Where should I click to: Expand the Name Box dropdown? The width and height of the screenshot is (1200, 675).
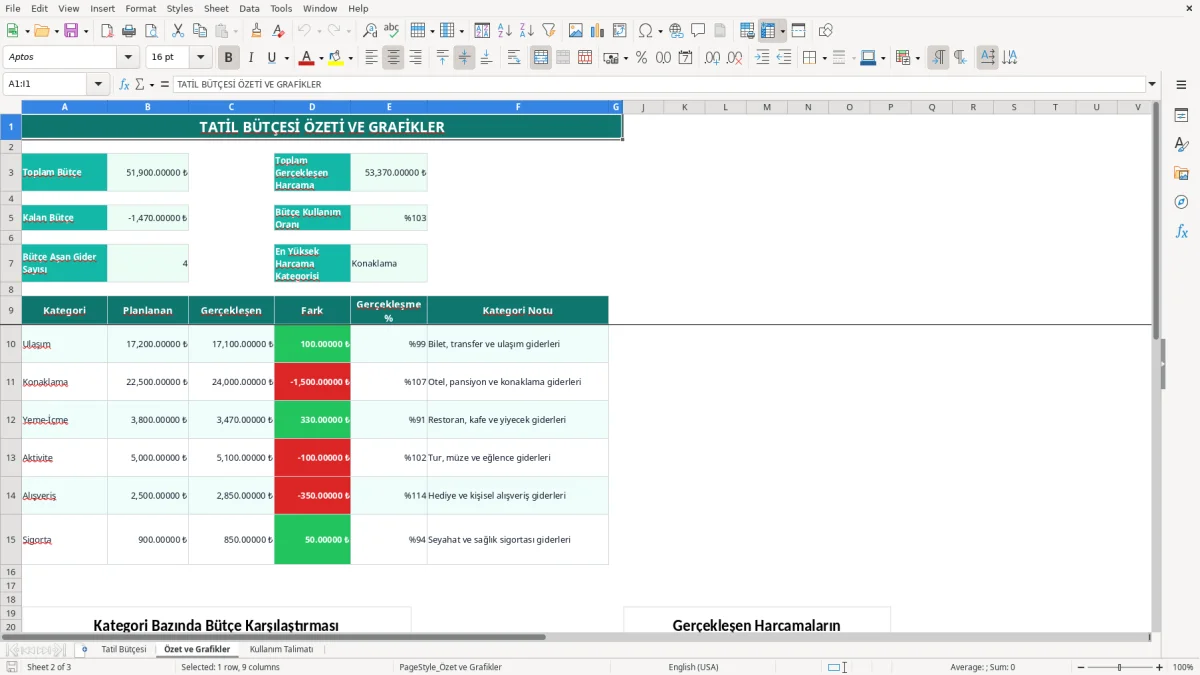(x=98, y=85)
